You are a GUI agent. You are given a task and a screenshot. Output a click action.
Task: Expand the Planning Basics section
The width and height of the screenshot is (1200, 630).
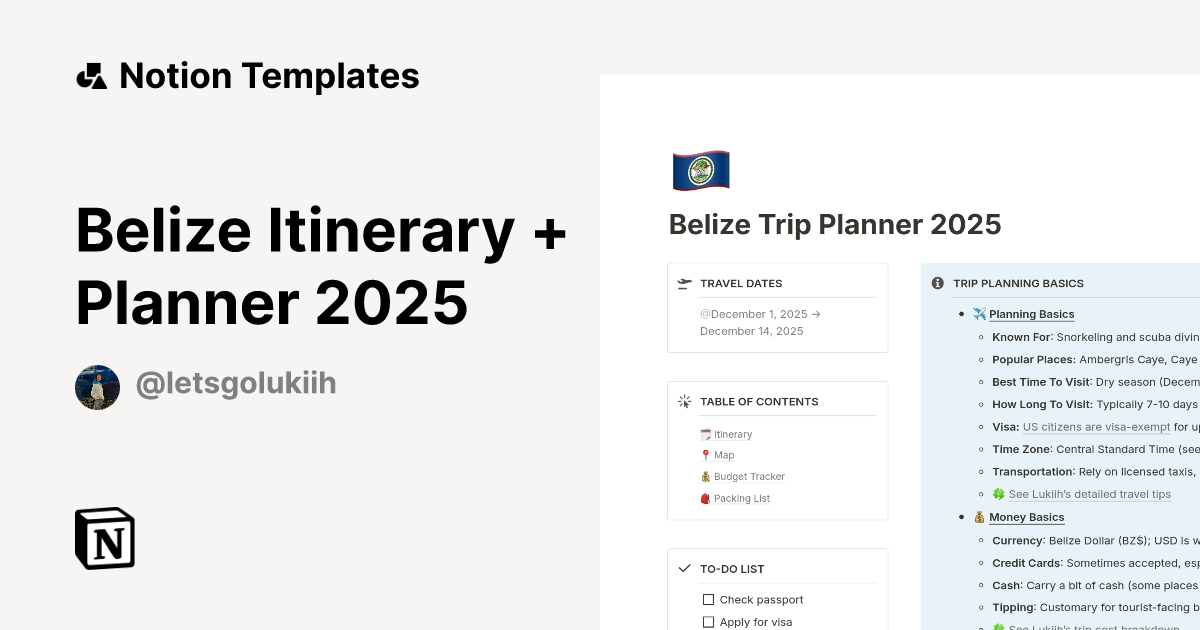click(1031, 313)
